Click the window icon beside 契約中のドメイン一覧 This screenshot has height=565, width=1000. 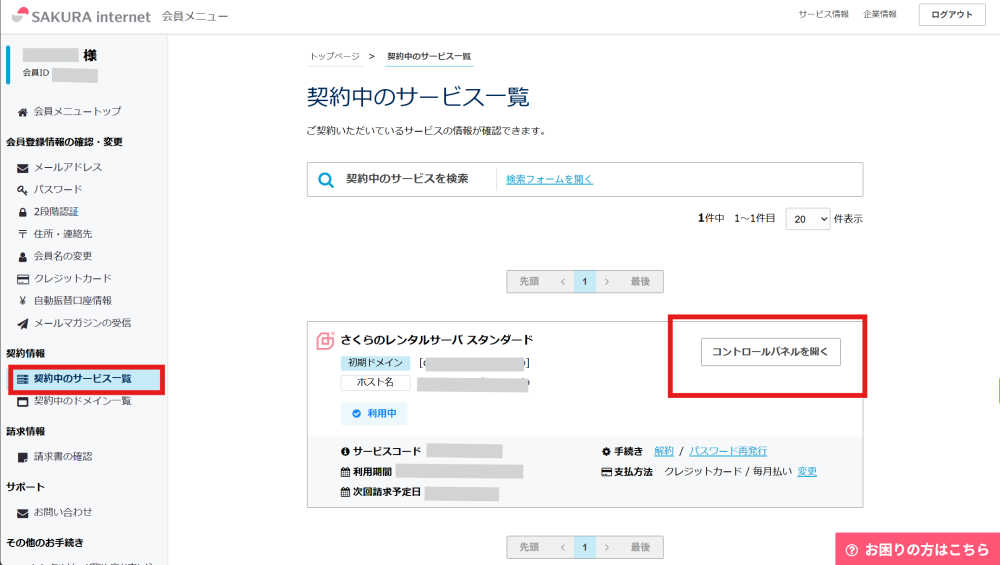coord(22,402)
